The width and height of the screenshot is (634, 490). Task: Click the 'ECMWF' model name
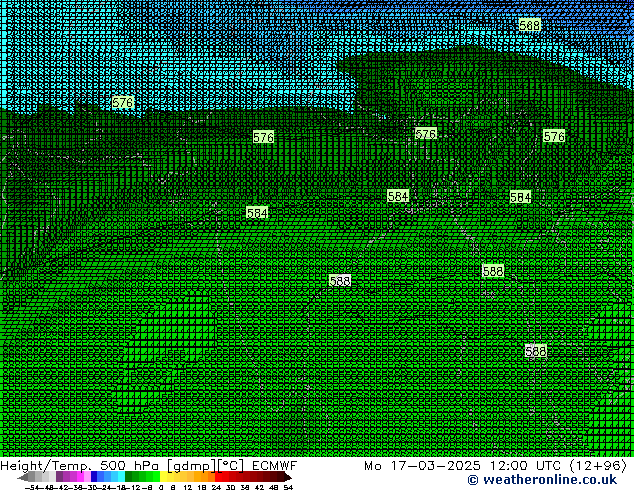point(274,466)
